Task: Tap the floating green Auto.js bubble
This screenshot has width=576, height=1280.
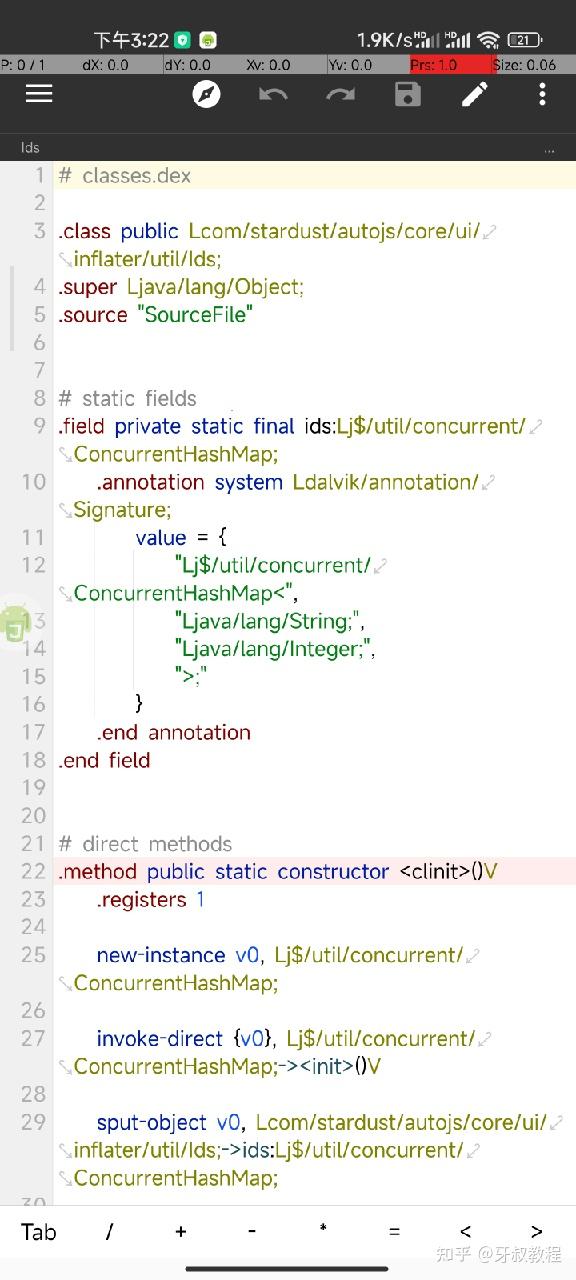Action: tap(15, 625)
